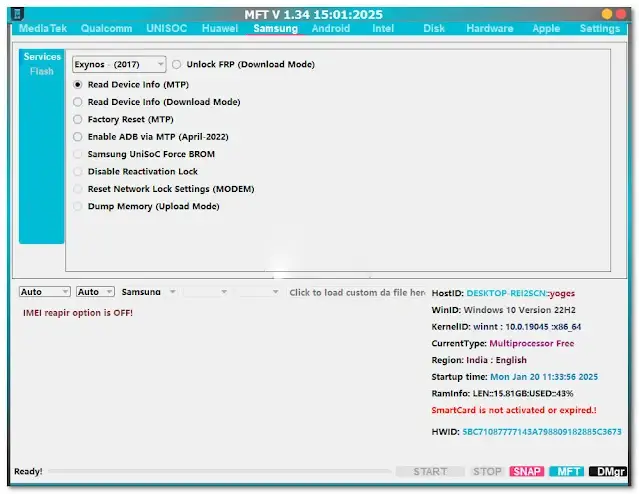Image resolution: width=639 pixels, height=494 pixels.
Task: Expand the first Auto dropdown
Action: coord(44,292)
